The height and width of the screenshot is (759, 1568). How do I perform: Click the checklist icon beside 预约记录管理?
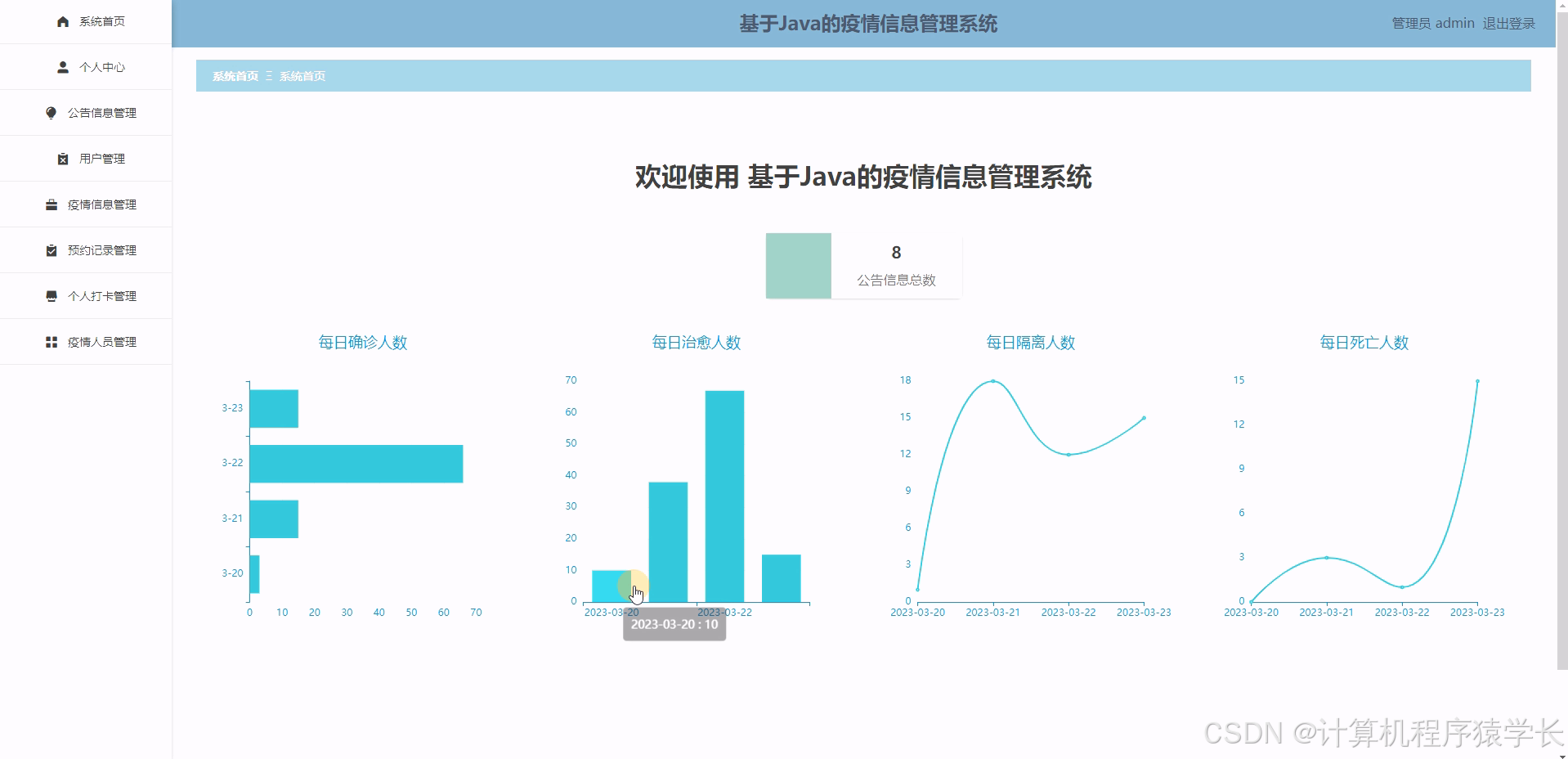[x=52, y=250]
